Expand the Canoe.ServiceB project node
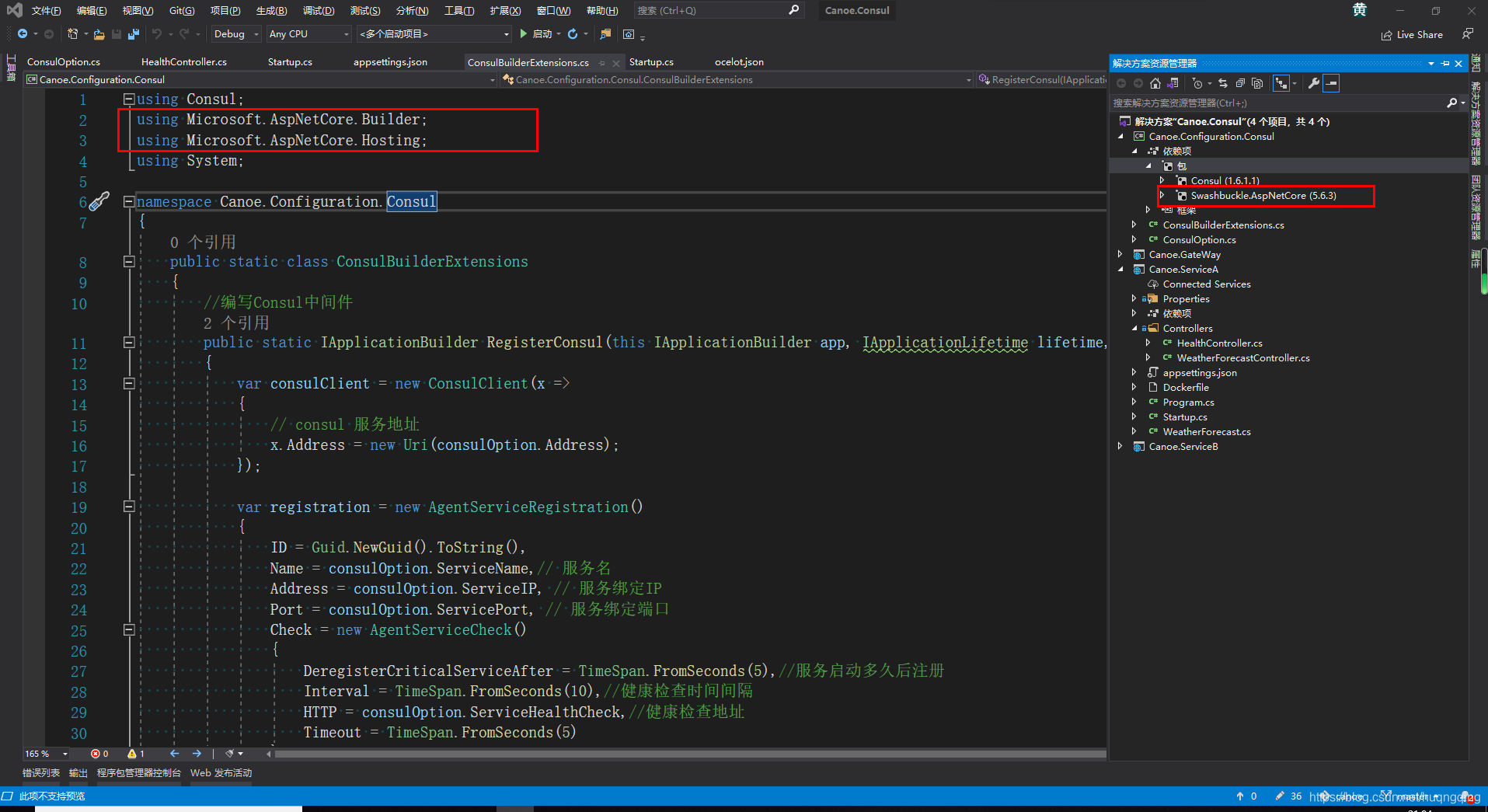Viewport: 1488px width, 812px height. tap(1120, 446)
